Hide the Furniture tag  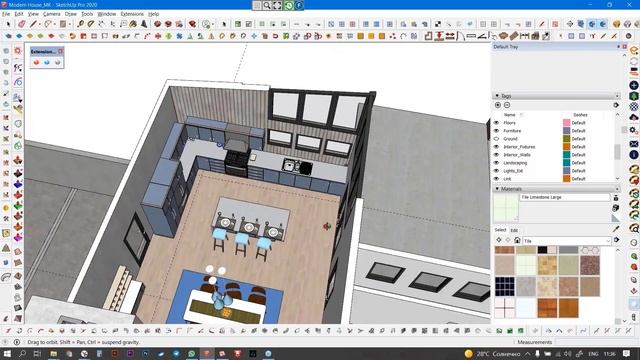[496, 131]
